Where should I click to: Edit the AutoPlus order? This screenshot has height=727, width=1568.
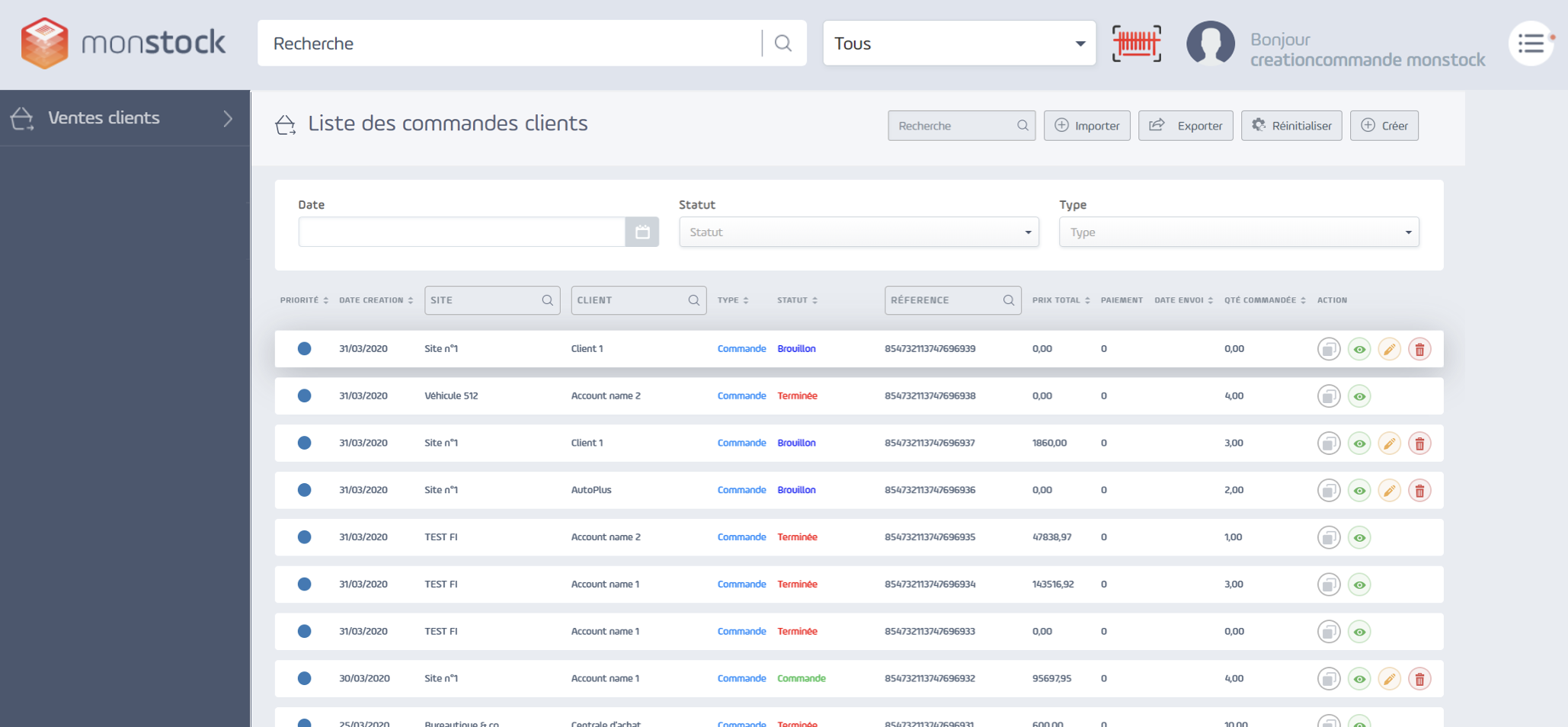coord(1390,491)
